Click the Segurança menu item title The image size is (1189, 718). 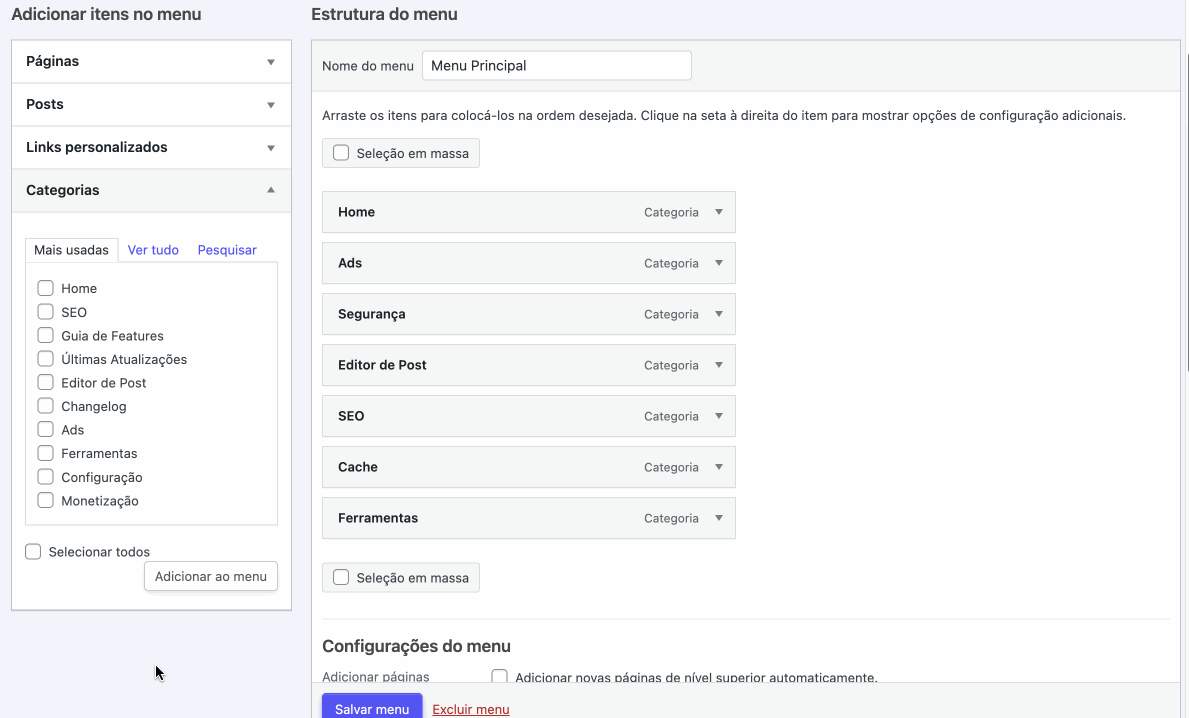pos(372,314)
